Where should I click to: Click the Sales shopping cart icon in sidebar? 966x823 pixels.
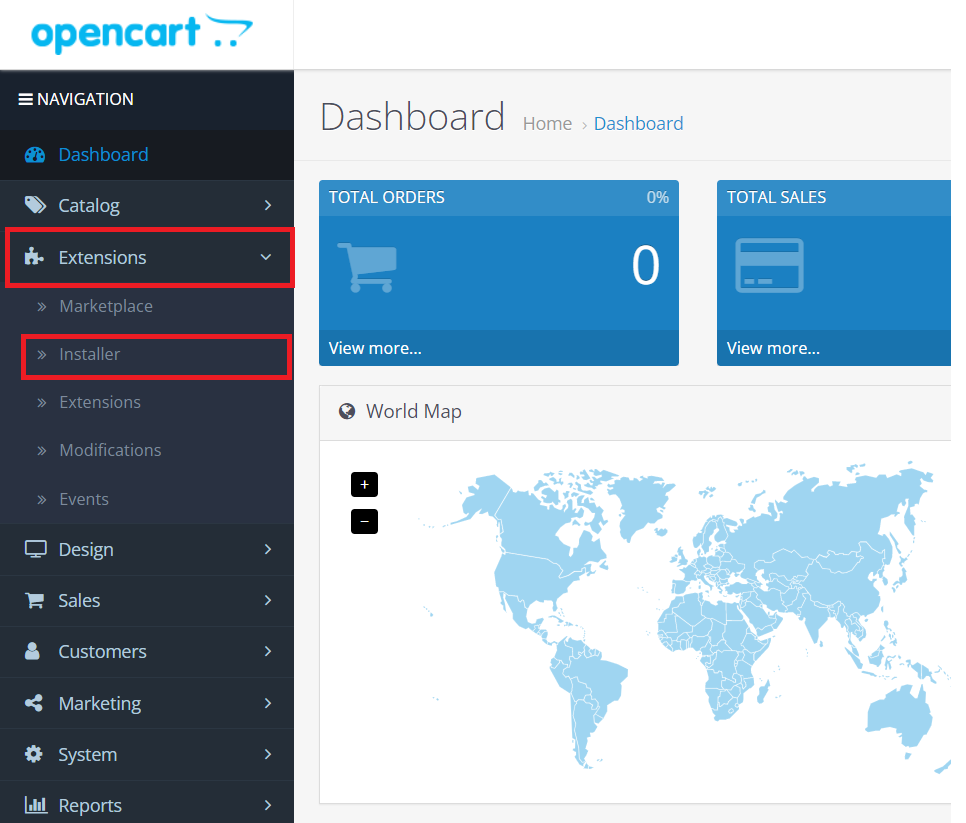(35, 601)
